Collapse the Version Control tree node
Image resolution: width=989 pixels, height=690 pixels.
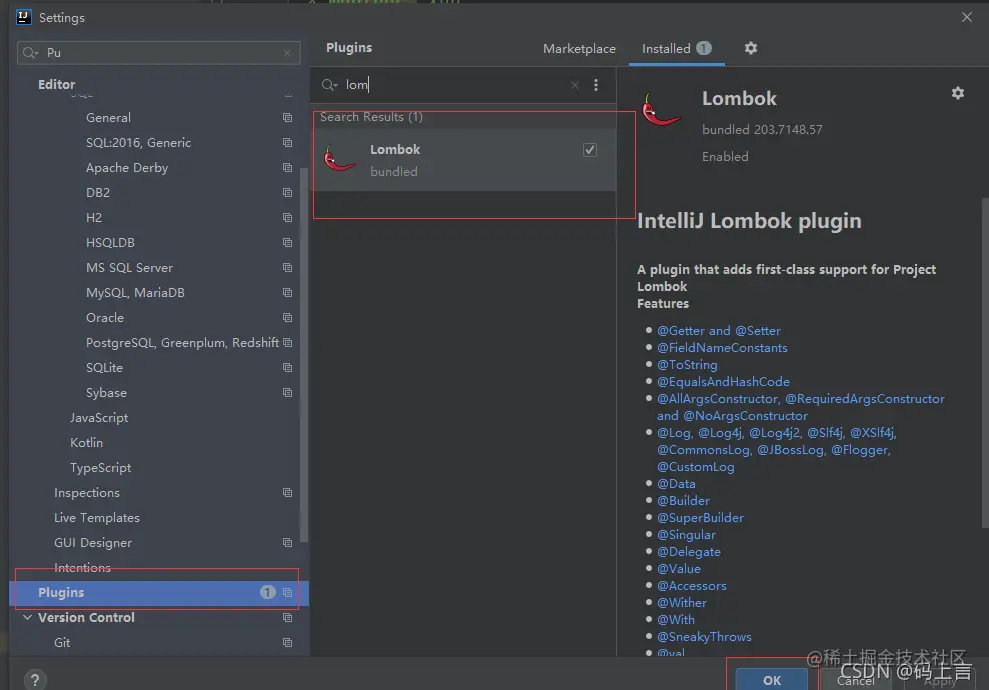[27, 617]
